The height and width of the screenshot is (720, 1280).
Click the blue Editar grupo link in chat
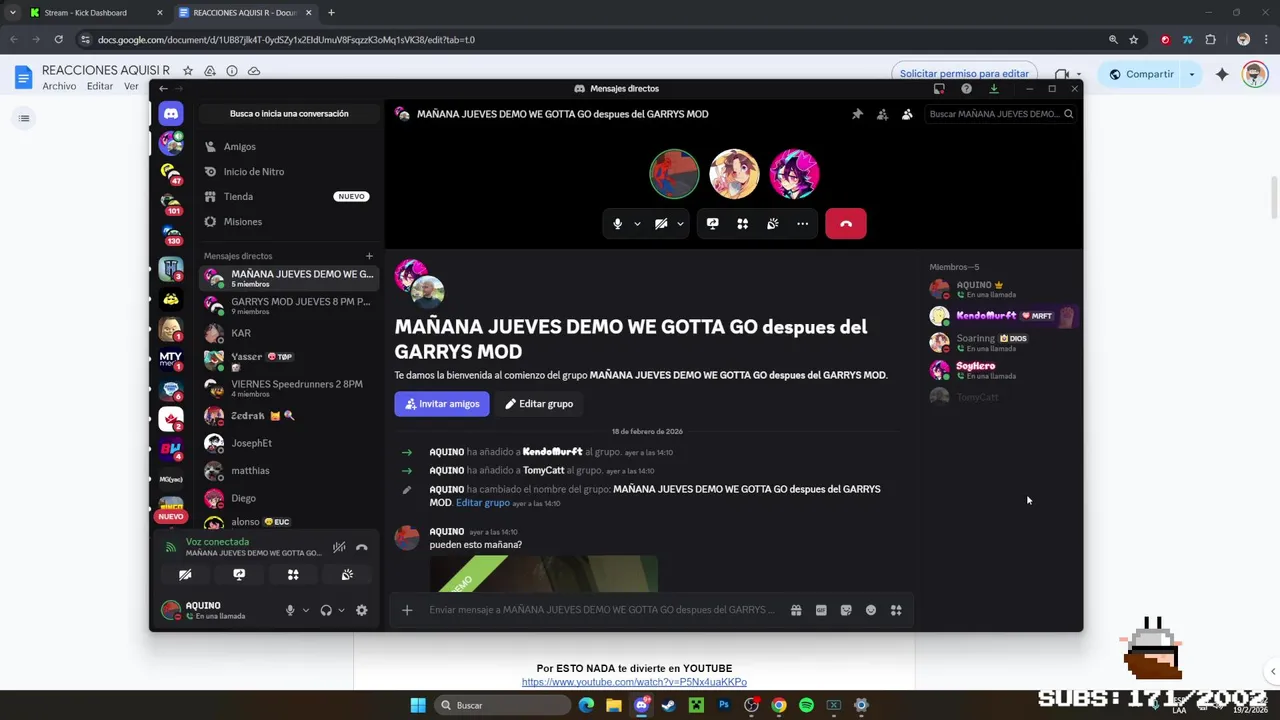(x=483, y=503)
